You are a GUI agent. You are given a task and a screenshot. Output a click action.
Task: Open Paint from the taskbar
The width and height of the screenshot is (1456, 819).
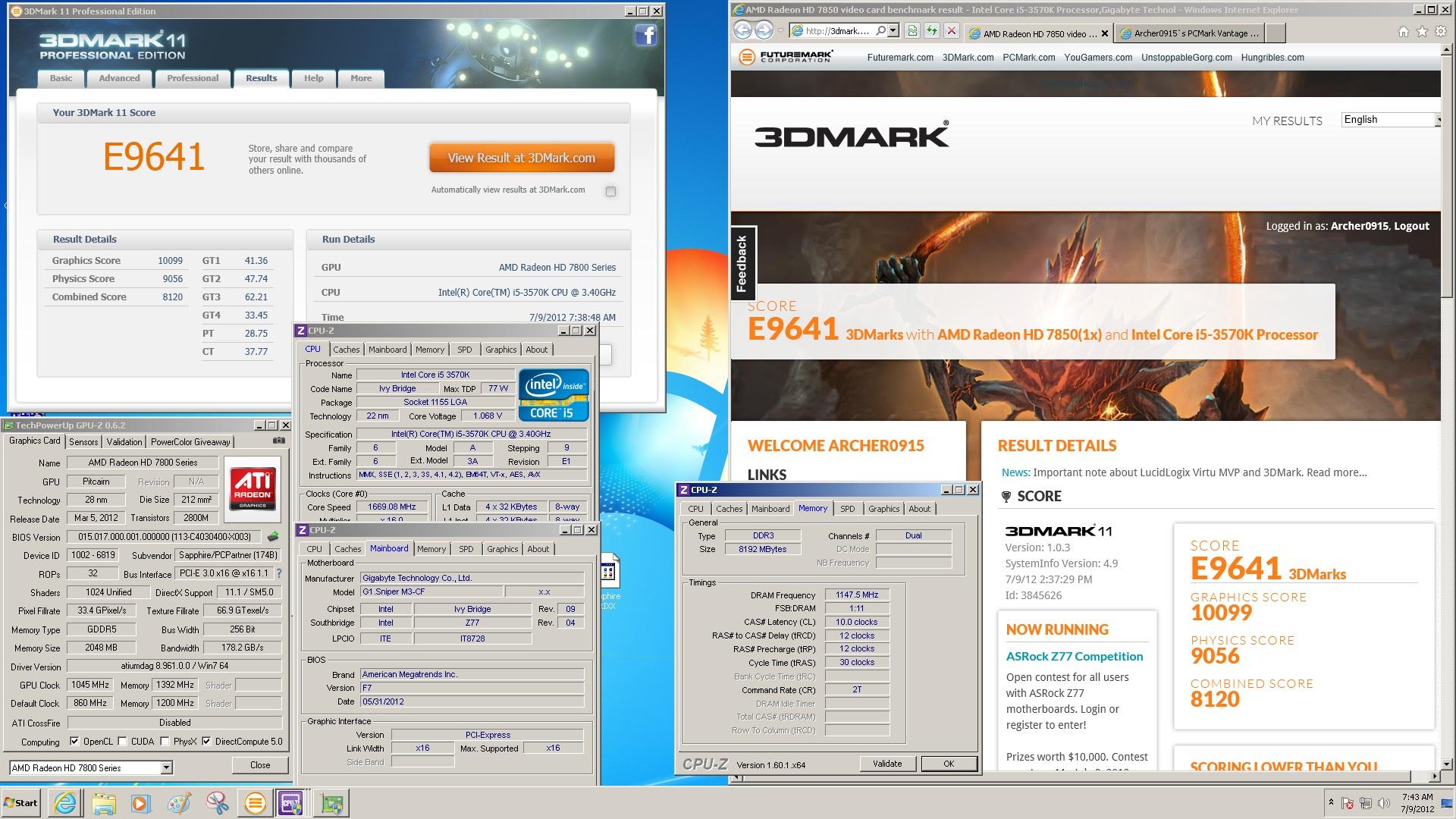point(180,803)
